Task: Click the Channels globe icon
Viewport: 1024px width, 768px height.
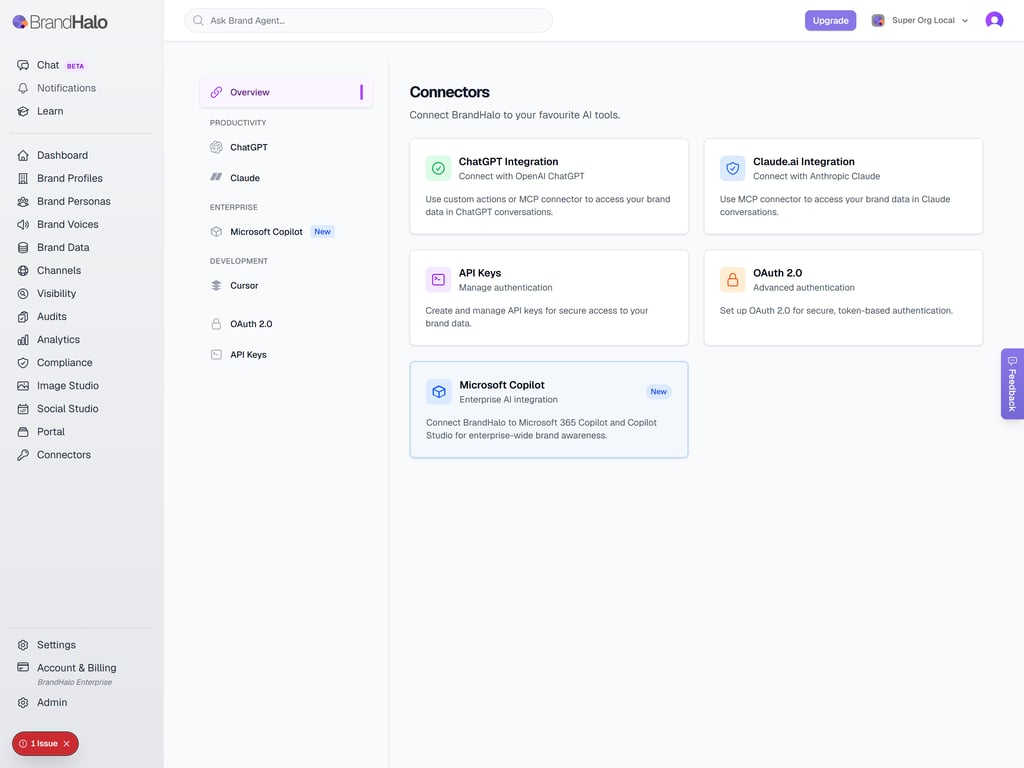Action: [23, 270]
